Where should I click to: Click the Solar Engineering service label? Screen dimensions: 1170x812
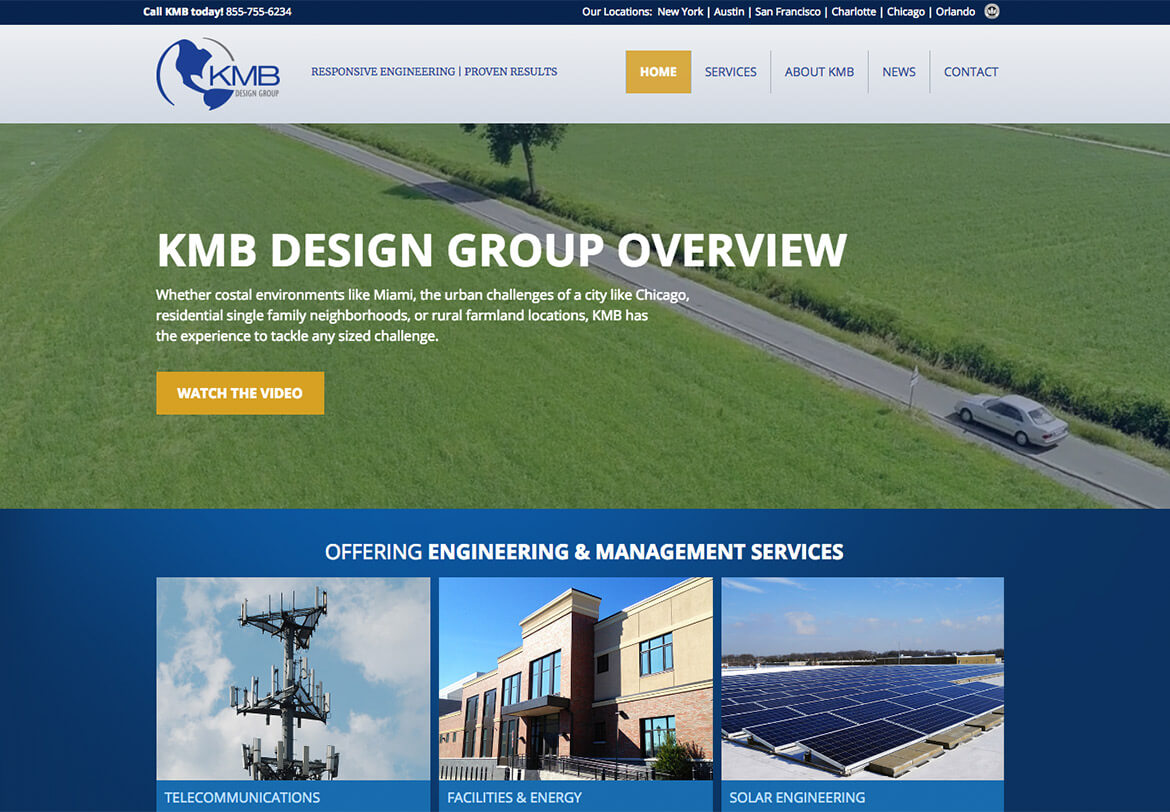tap(797, 797)
